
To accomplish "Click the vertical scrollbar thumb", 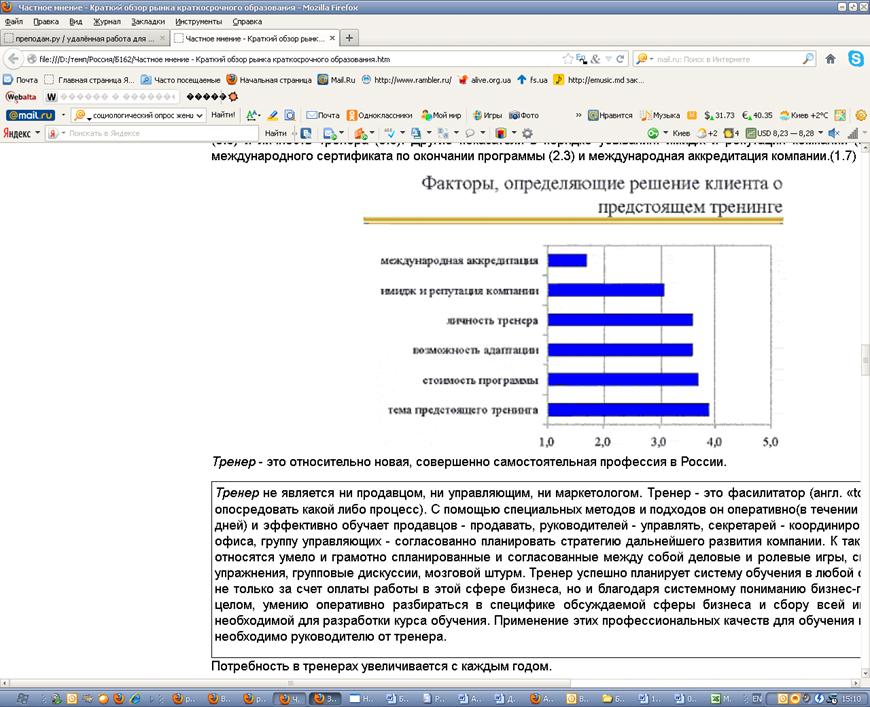I will pos(865,360).
